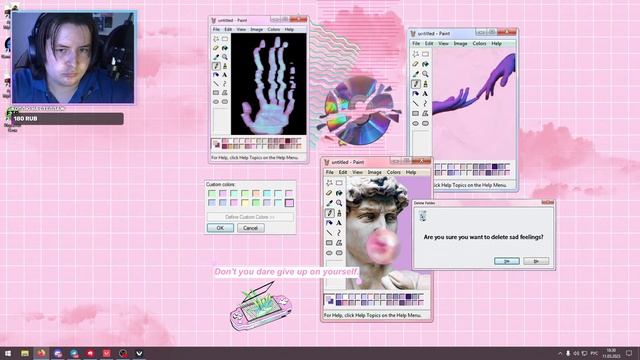Select the Text tool in hand Paint window

click(225, 75)
